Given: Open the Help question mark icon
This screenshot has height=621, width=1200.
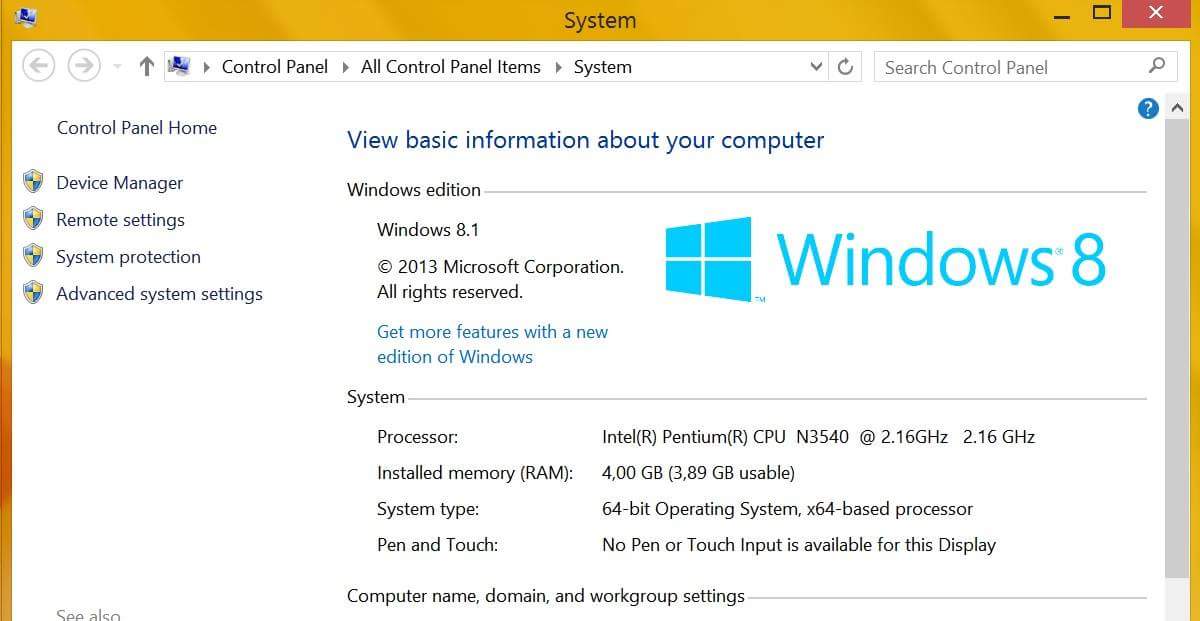Looking at the screenshot, I should pyautogui.click(x=1148, y=108).
